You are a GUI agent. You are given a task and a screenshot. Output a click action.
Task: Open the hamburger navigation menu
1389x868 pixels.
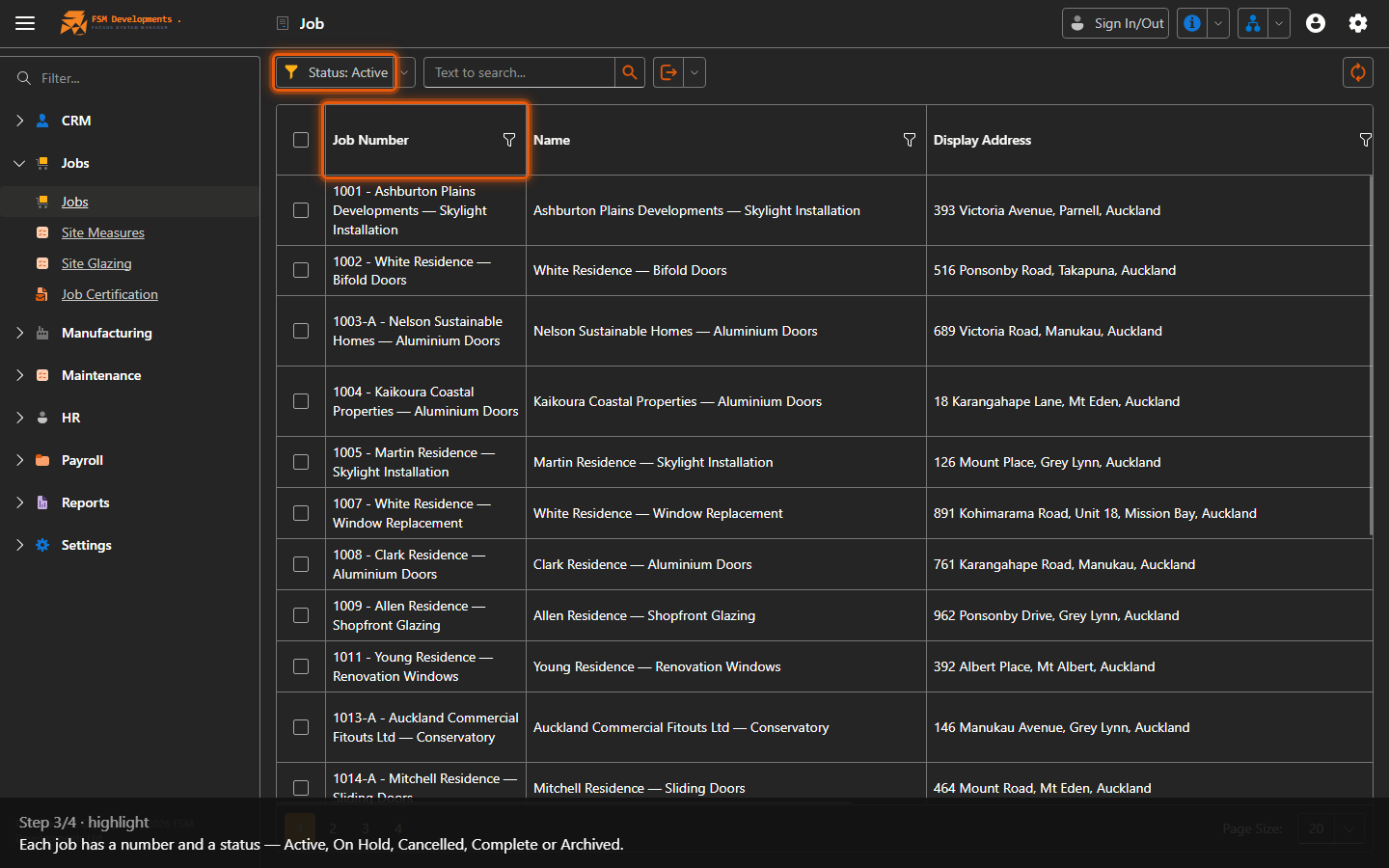[x=25, y=23]
